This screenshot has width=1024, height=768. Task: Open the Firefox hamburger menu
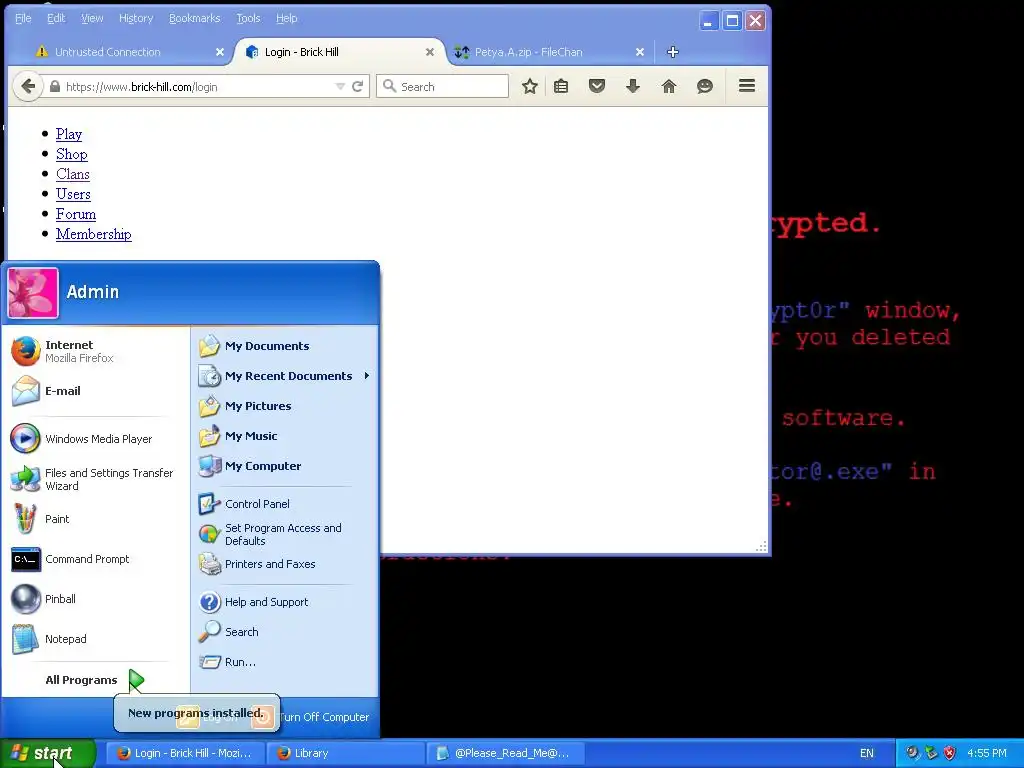(747, 86)
